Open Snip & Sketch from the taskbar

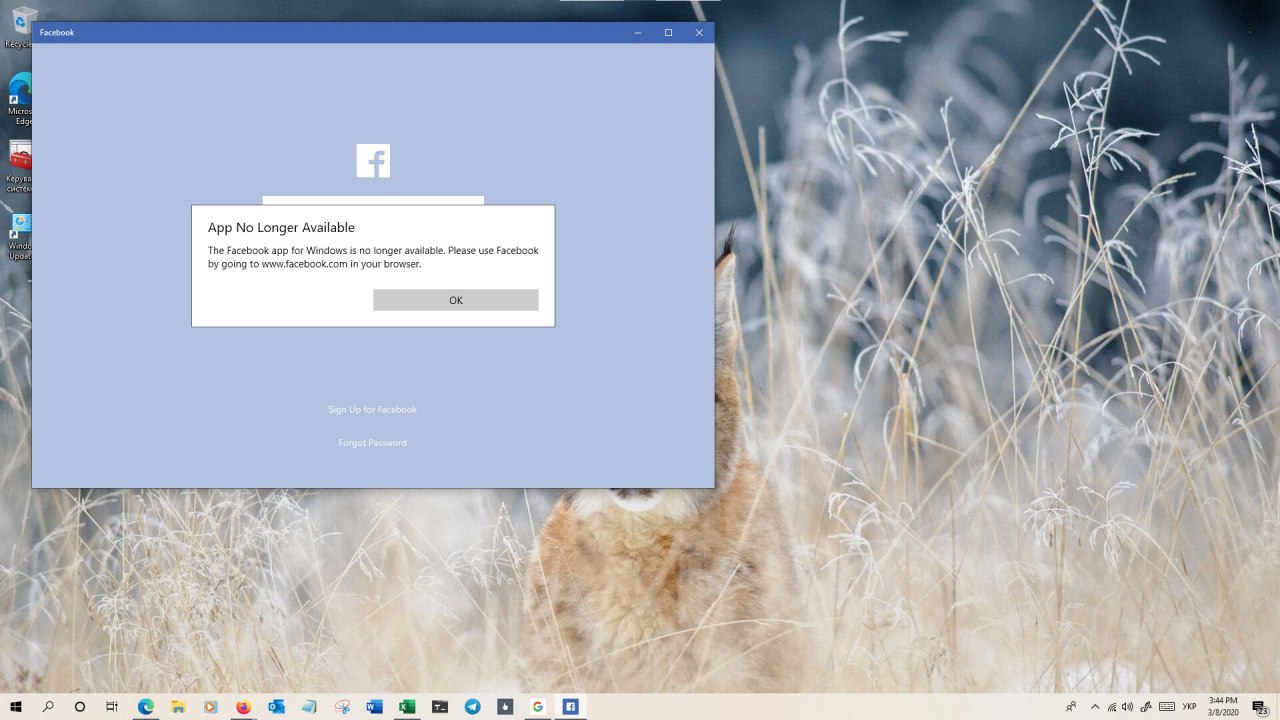341,706
